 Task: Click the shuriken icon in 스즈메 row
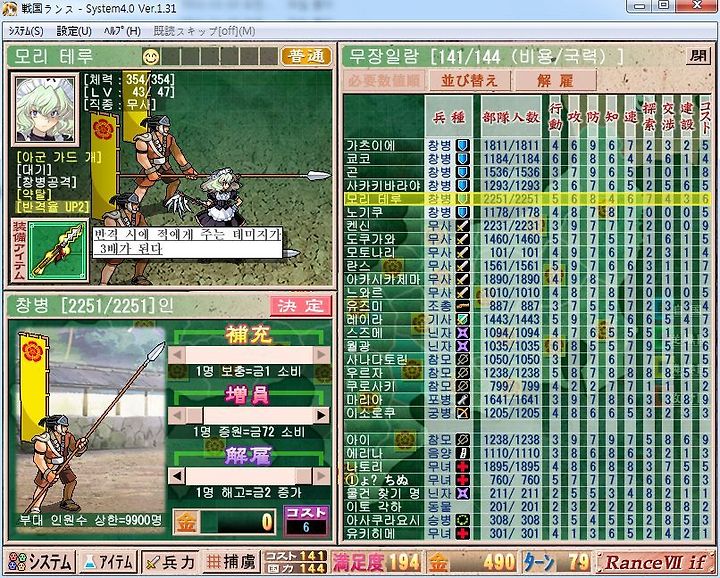462,332
